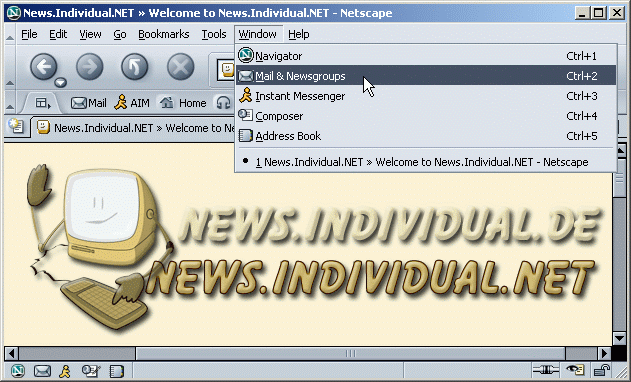The image size is (631, 382).
Task: Click the Home button in personal toolbar
Action: coord(183,103)
